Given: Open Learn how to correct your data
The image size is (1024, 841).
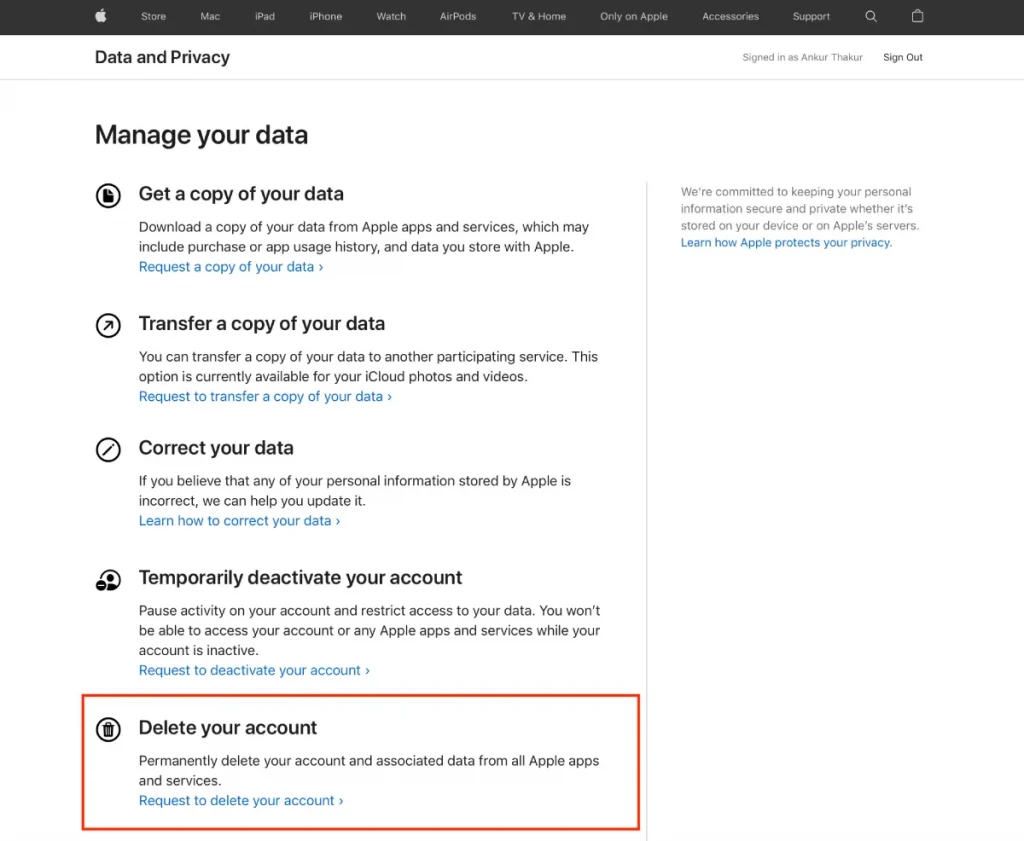Looking at the screenshot, I should (x=239, y=521).
